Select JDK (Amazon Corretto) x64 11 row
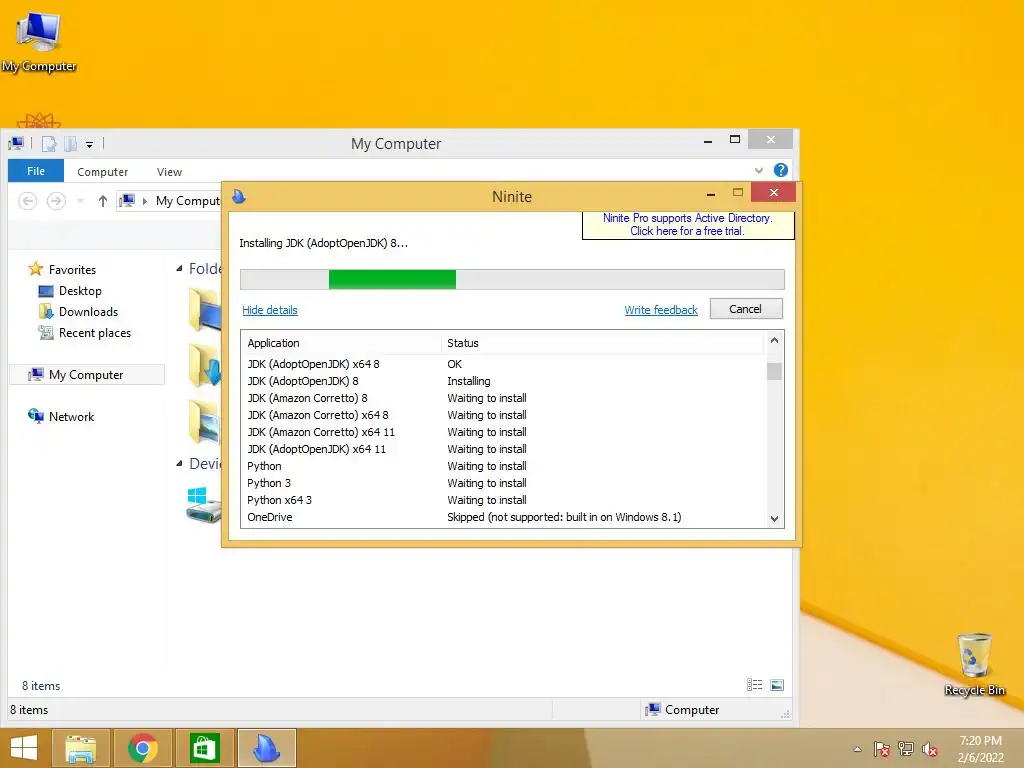Viewport: 1024px width, 768px height. pos(503,432)
